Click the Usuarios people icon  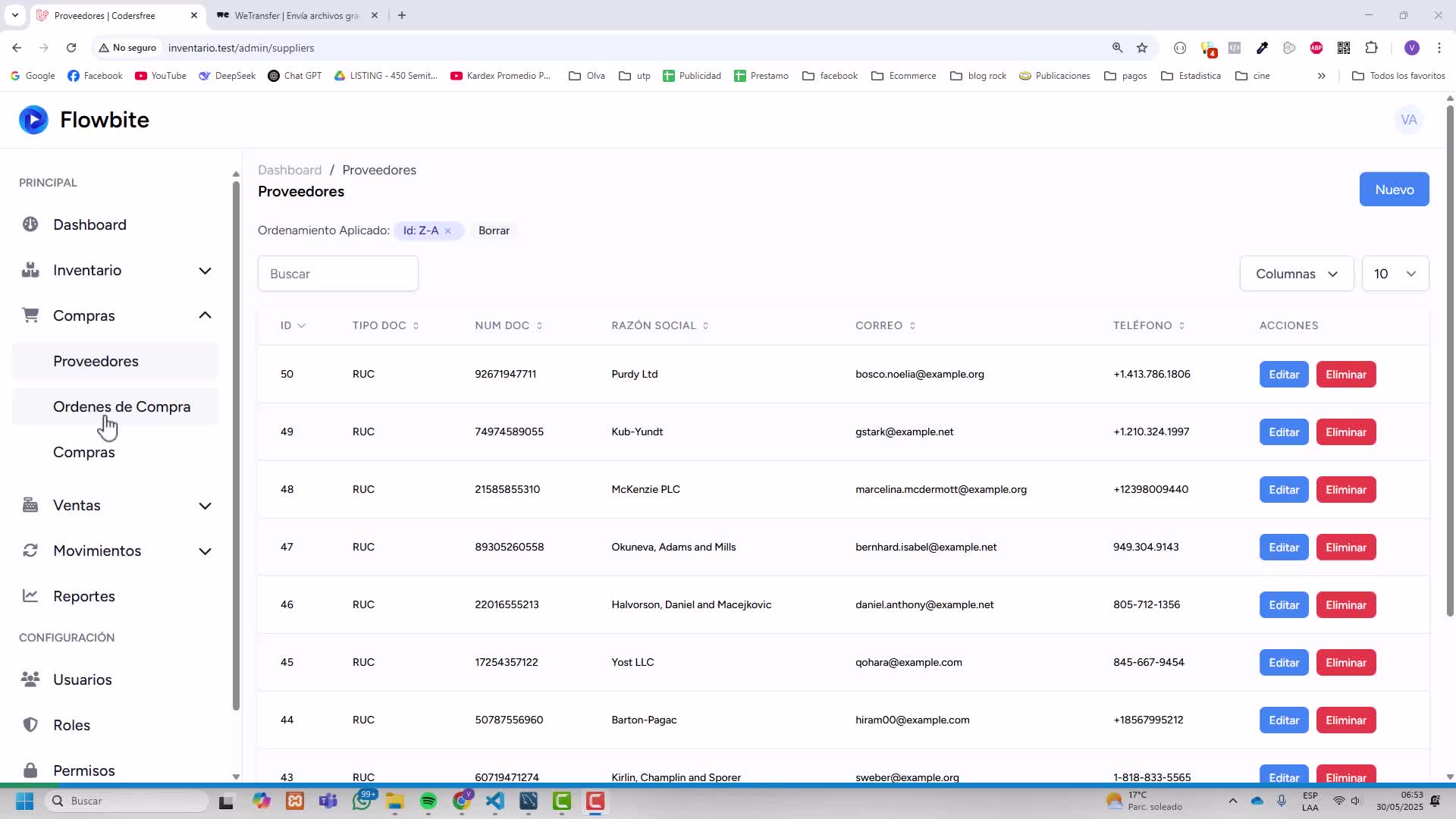coord(30,679)
